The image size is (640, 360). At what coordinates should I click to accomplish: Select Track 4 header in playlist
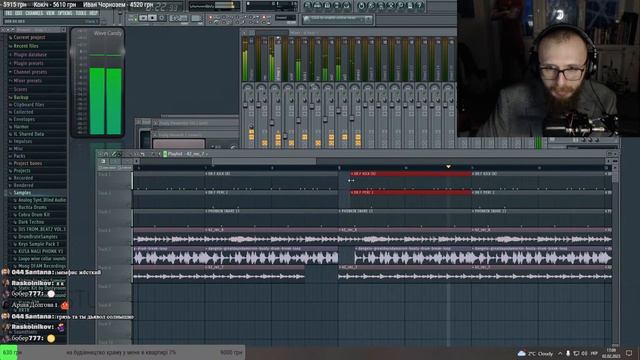(x=114, y=237)
